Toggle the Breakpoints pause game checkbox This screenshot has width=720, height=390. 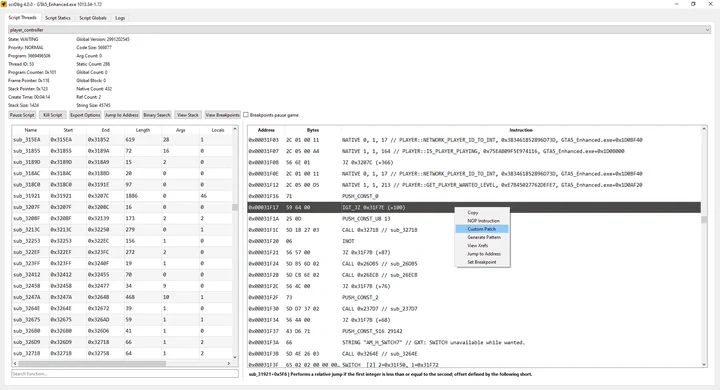pyautogui.click(x=246, y=115)
